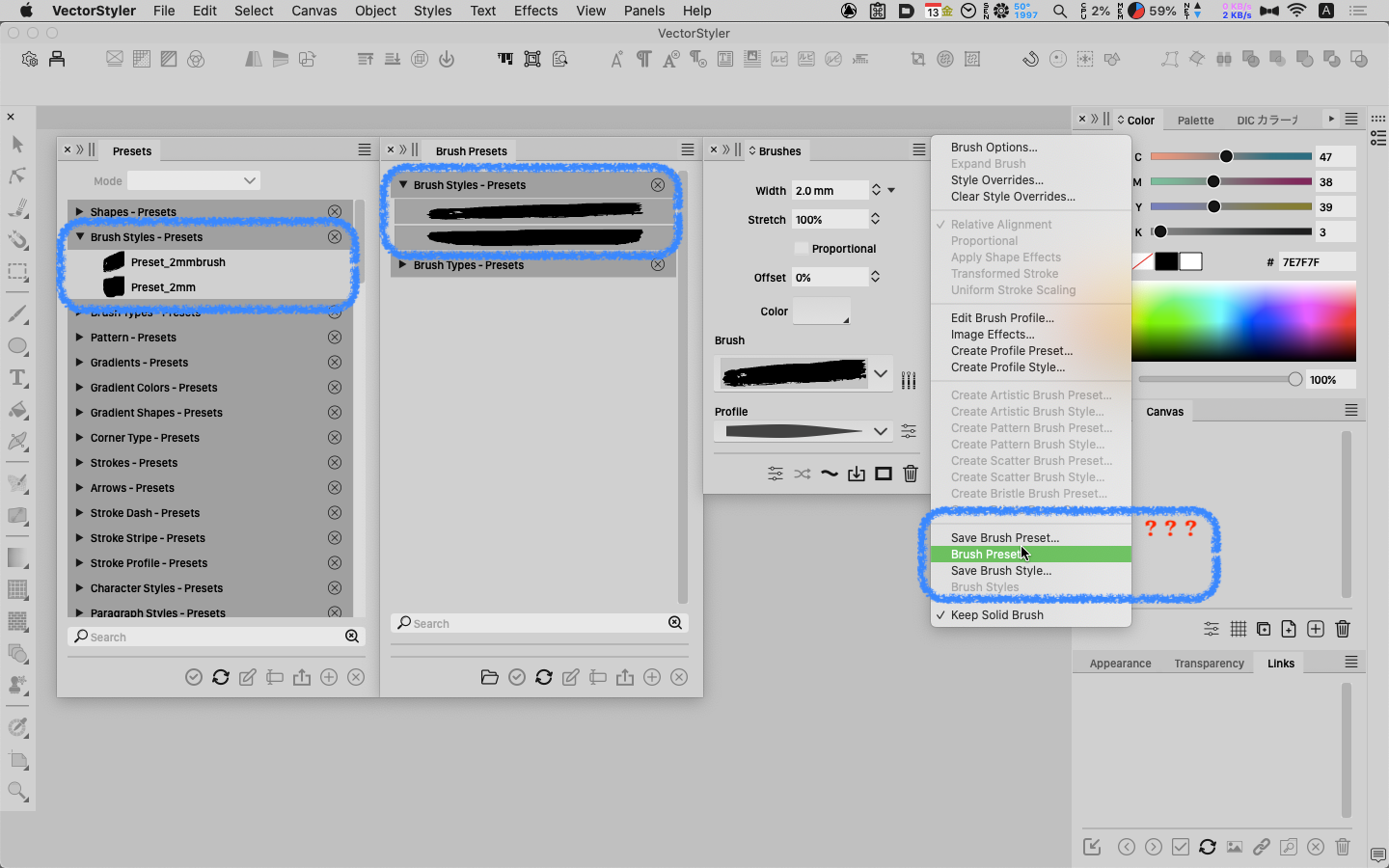
Task: Click the paragraph pilcrow toolbar icon
Action: (x=643, y=60)
